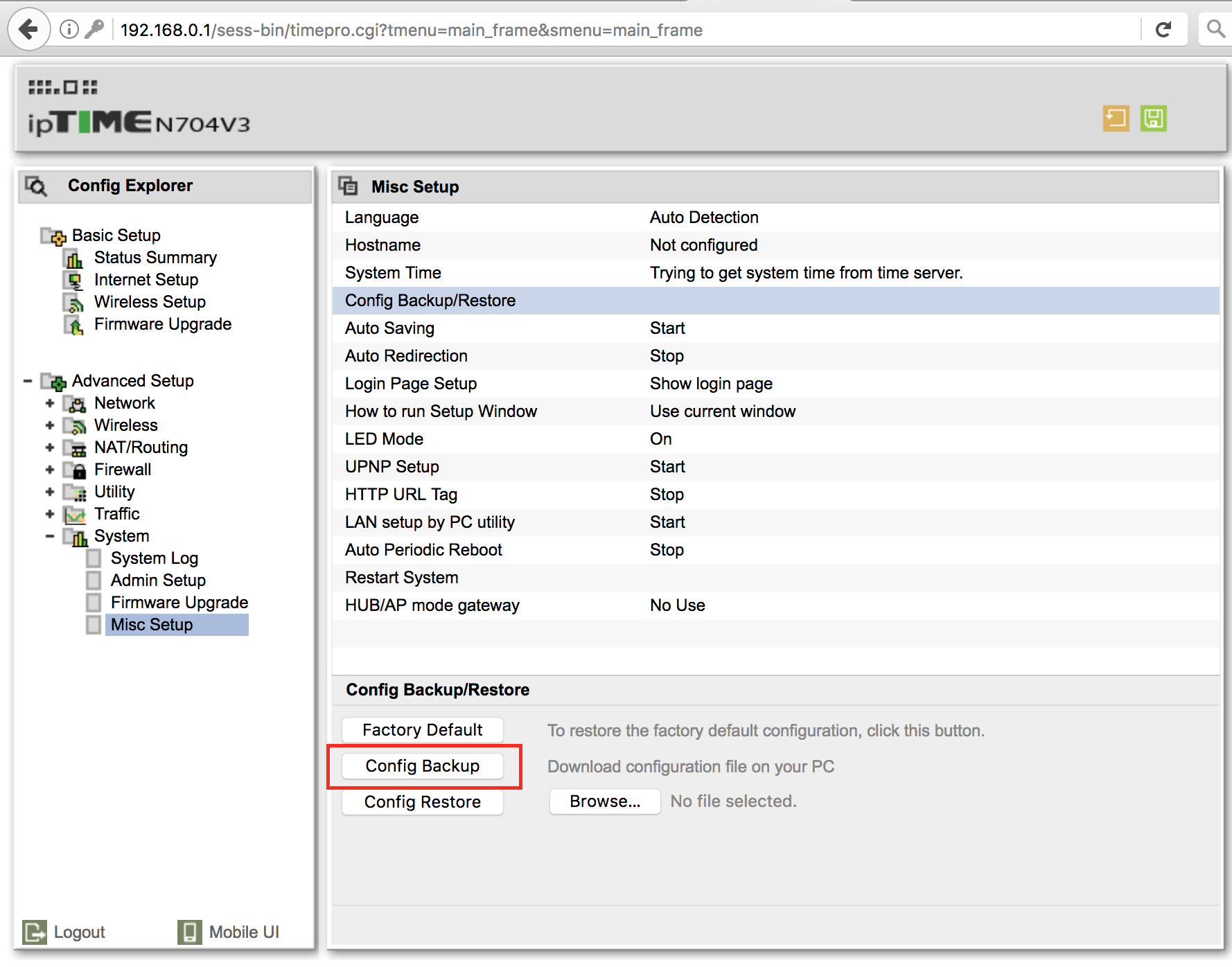Screen dimensions: 1232x967
Task: Expand the Utility tree node
Action: point(49,492)
